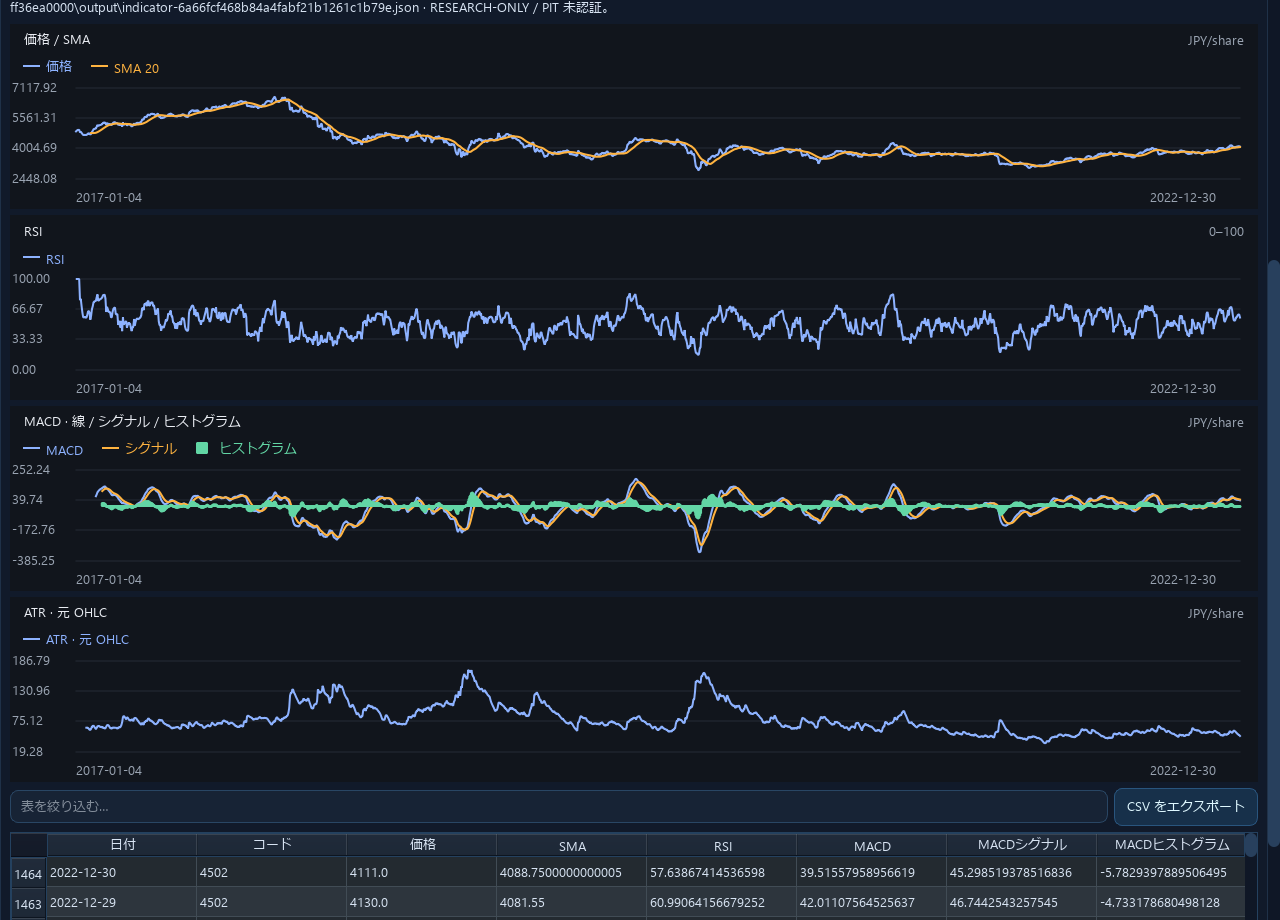
Task: Click the SMA cell 4081.55
Action: 572,903
